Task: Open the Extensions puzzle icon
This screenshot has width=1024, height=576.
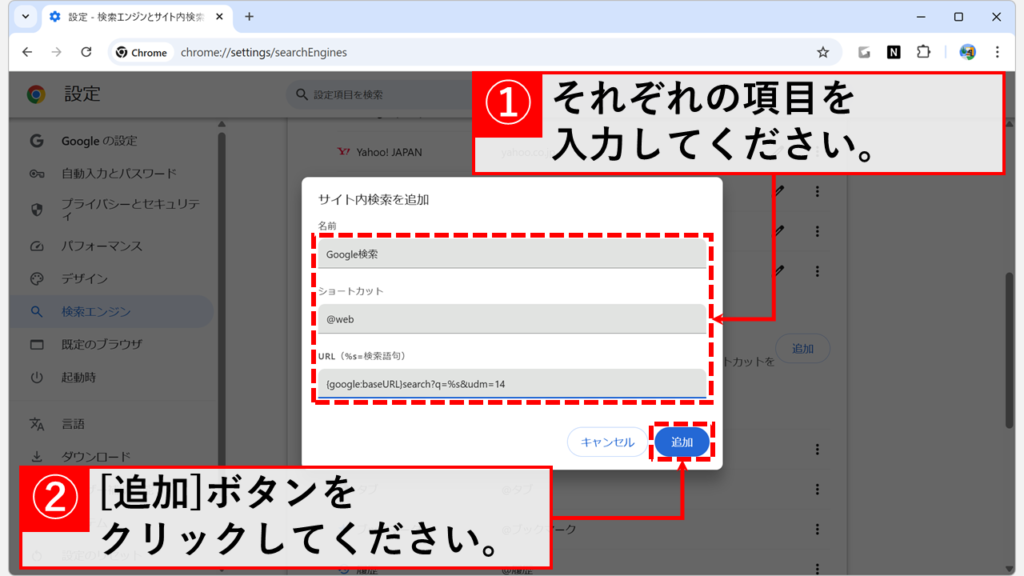Action: 923,52
